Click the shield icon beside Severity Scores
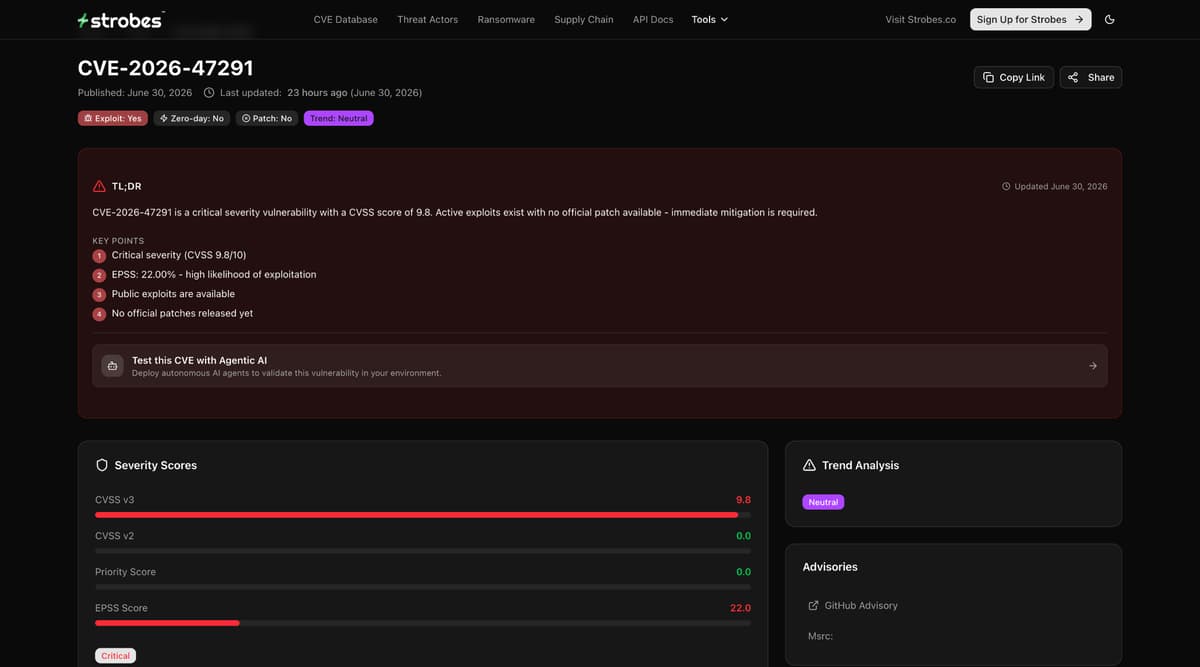This screenshot has height=667, width=1200. tap(102, 465)
